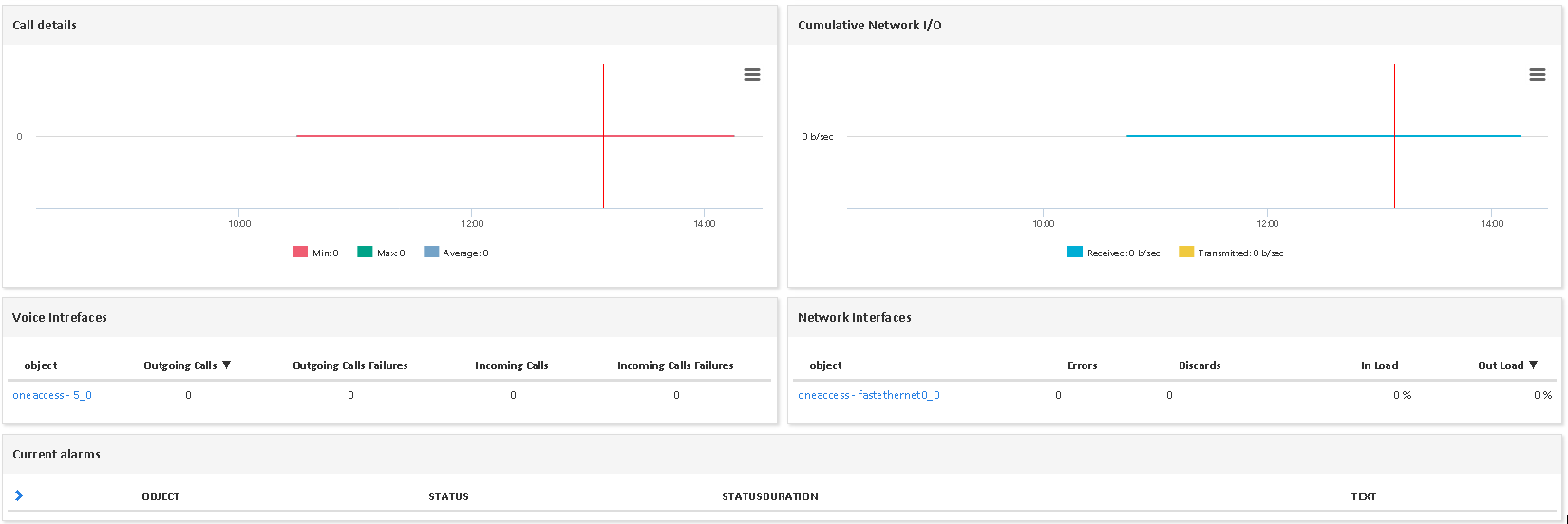Open the oneaccess - 5_0 voice interface link
Screen dimensions: 1568x524
52,395
